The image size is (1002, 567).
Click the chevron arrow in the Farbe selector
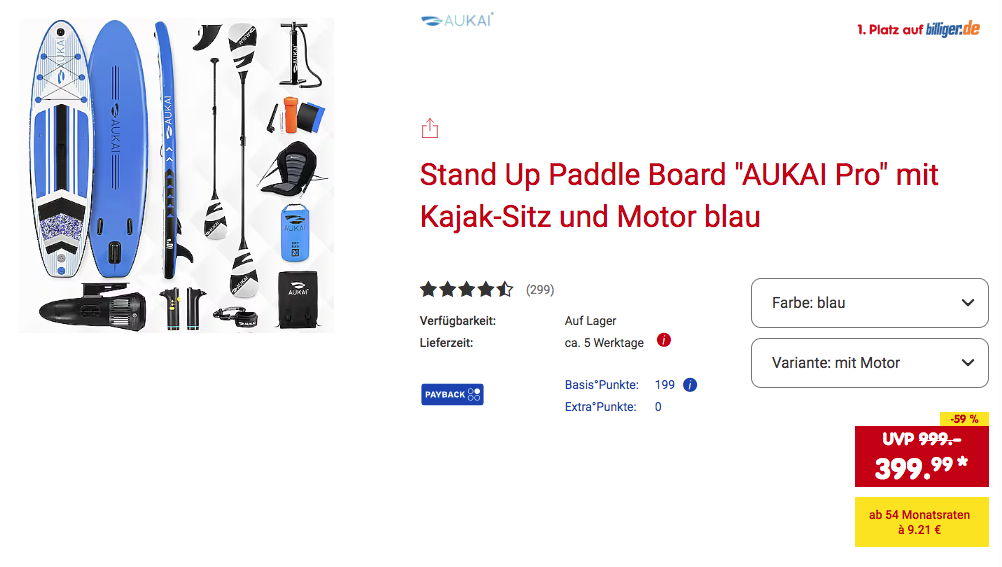(x=968, y=303)
